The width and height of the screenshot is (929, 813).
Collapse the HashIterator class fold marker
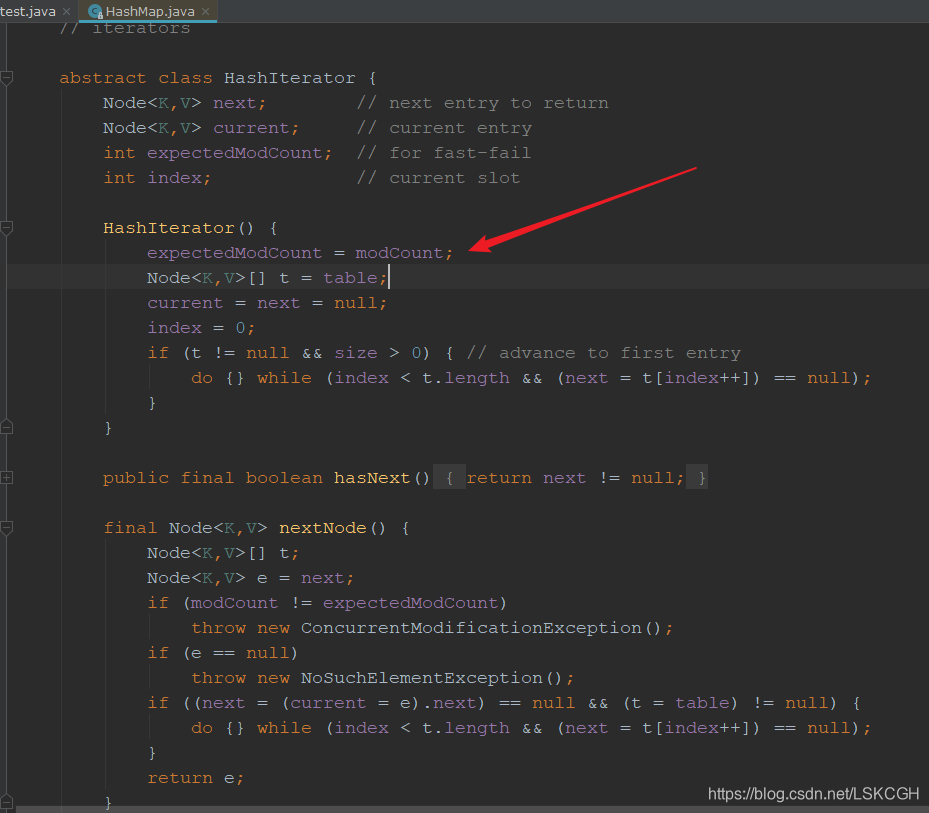click(7, 78)
